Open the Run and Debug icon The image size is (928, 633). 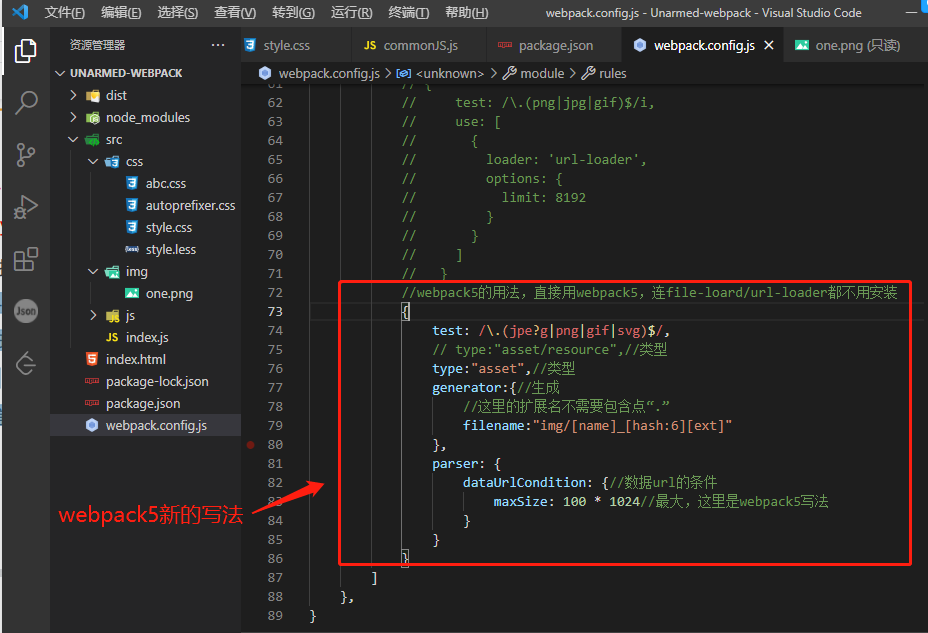[25, 207]
